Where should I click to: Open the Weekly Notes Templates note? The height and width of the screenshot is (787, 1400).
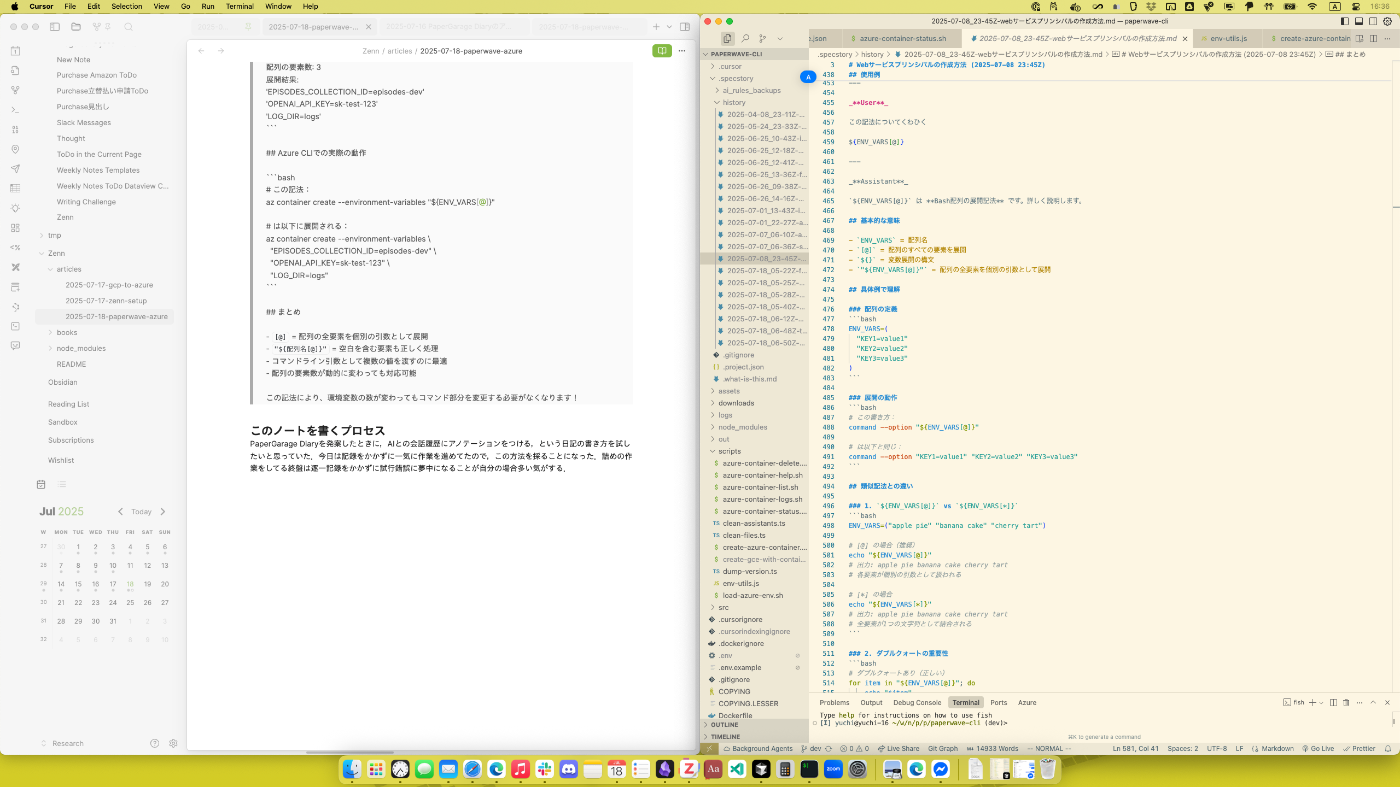pos(98,170)
